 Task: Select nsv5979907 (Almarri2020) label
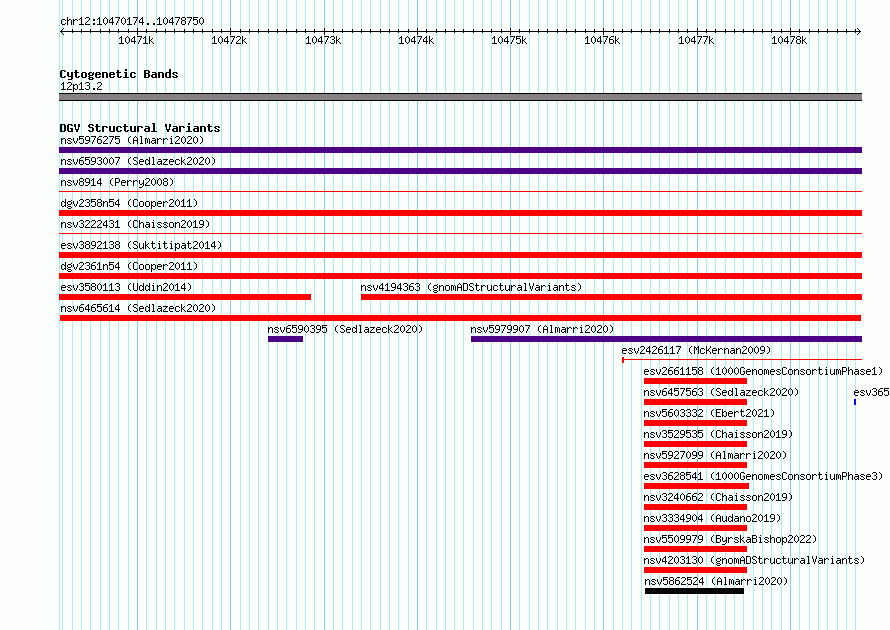point(542,329)
